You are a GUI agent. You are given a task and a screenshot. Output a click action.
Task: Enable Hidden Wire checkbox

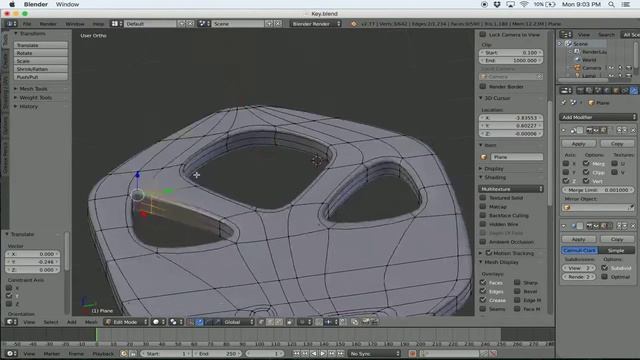click(x=483, y=224)
